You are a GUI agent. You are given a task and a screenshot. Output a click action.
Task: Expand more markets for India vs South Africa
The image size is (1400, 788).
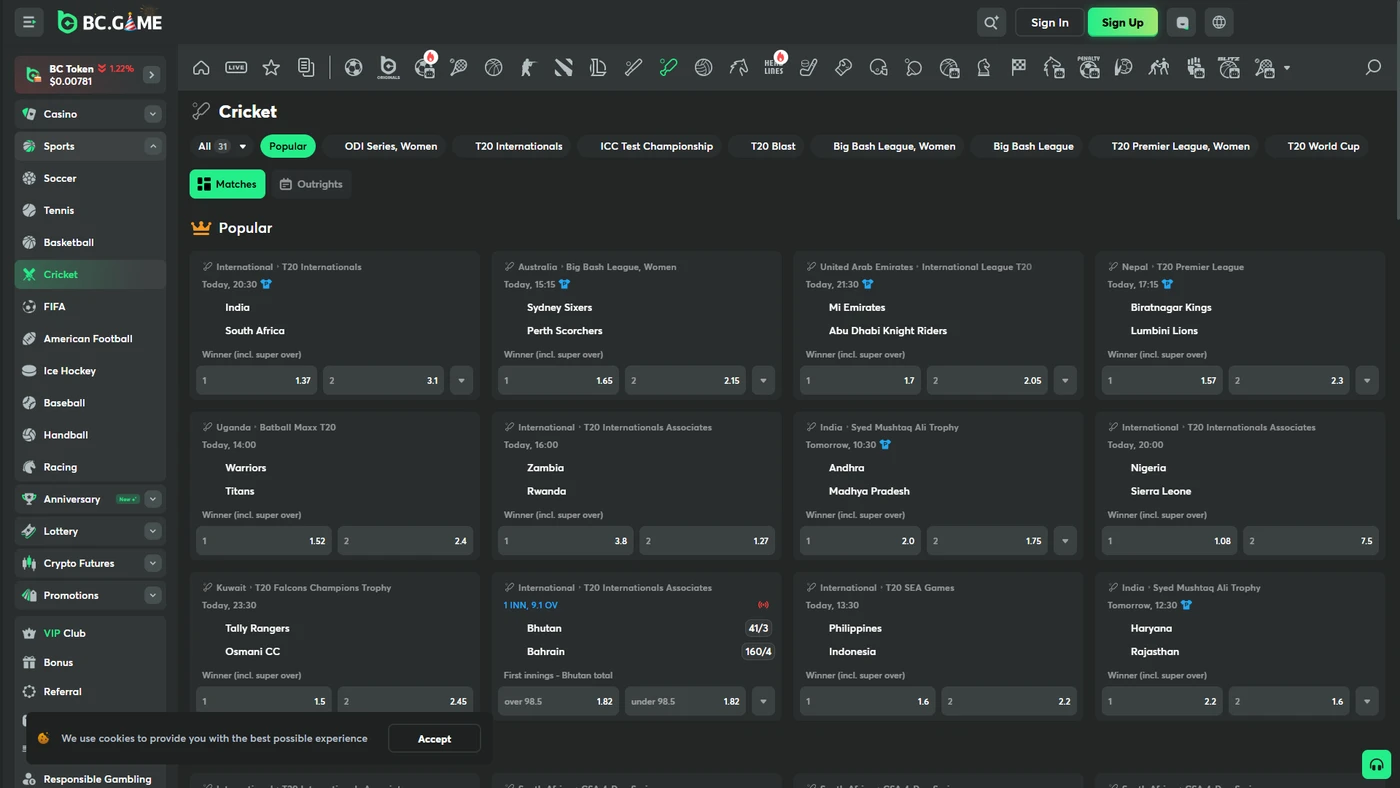click(461, 380)
